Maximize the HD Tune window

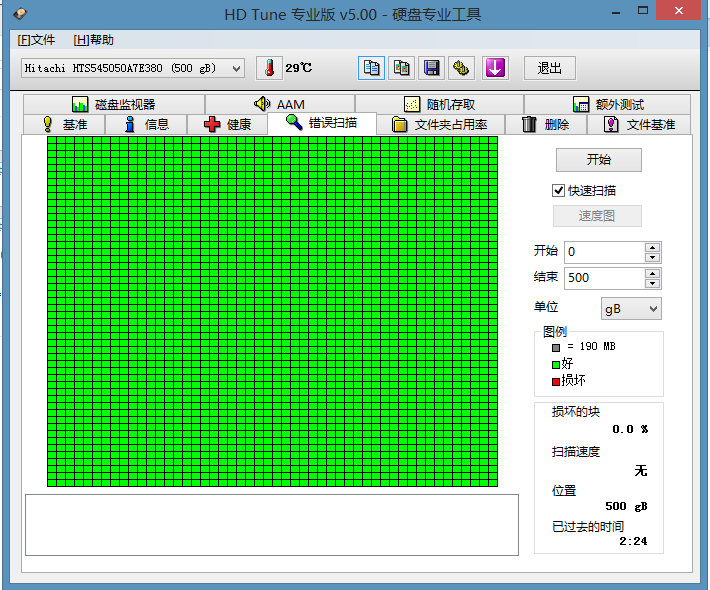point(643,10)
